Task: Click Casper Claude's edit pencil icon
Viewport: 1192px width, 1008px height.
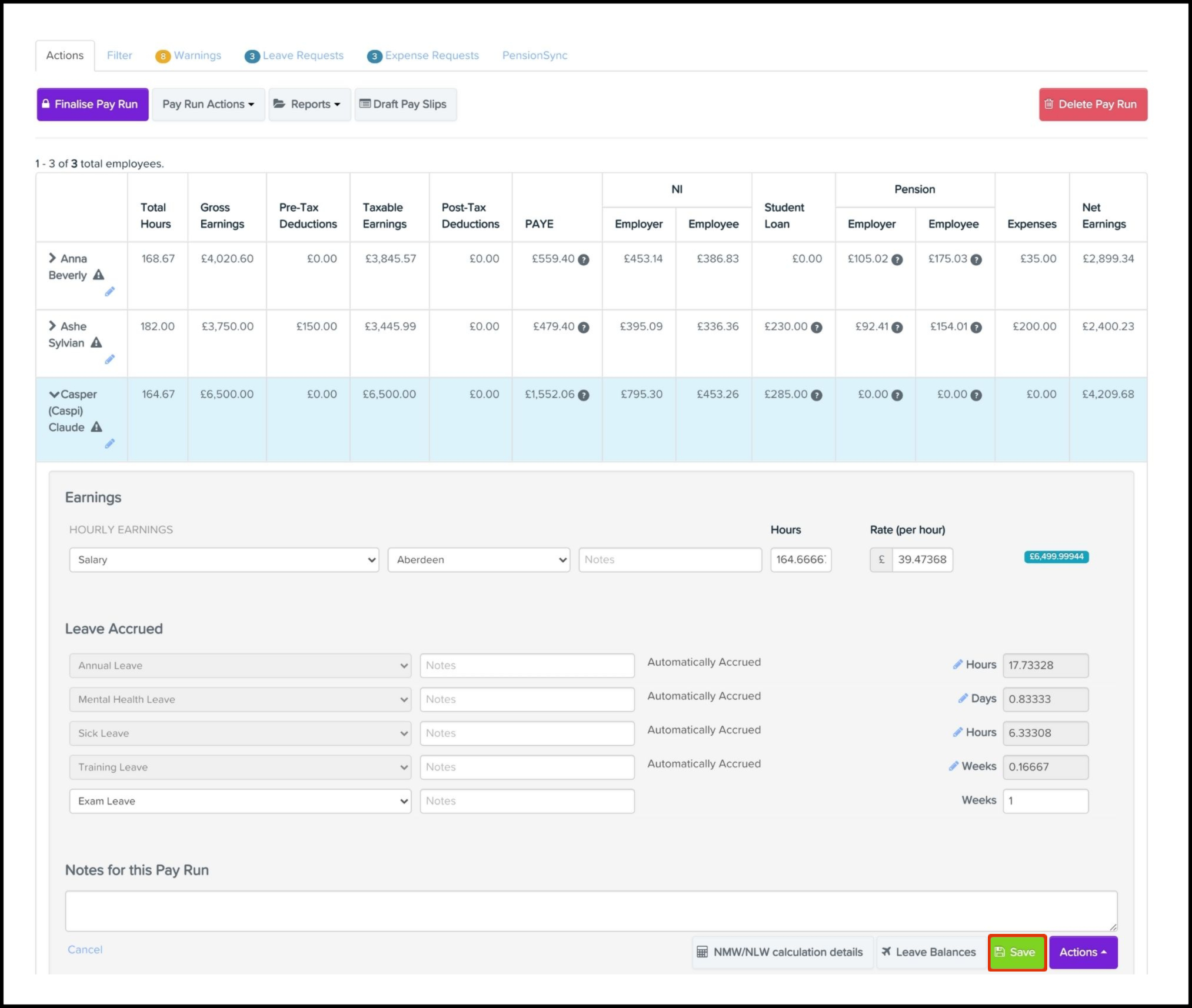Action: pyautogui.click(x=109, y=444)
